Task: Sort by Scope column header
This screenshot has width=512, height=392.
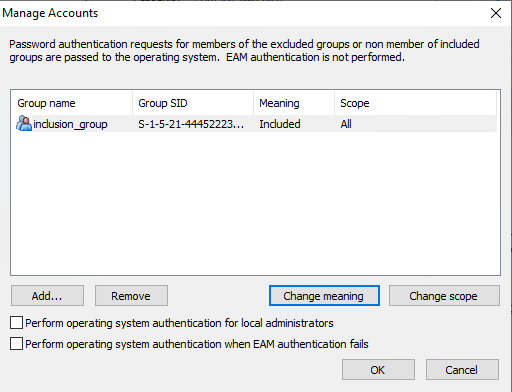Action: [x=415, y=103]
